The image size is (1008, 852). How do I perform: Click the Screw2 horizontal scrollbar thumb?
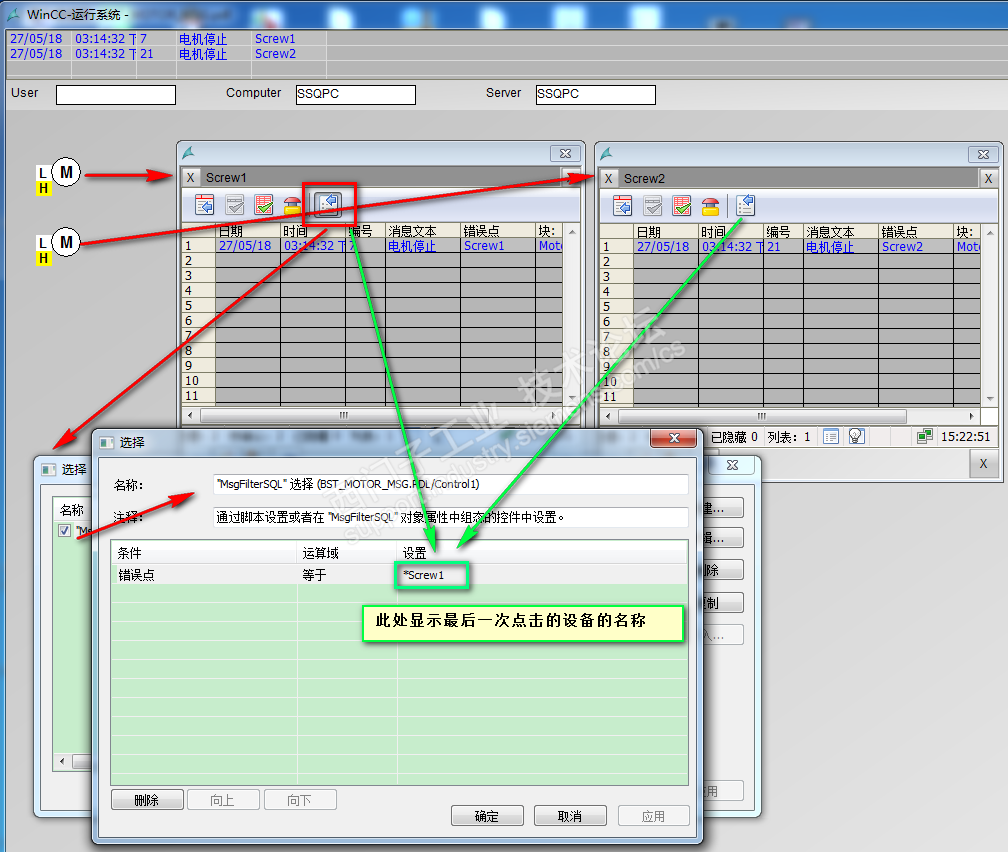point(762,416)
